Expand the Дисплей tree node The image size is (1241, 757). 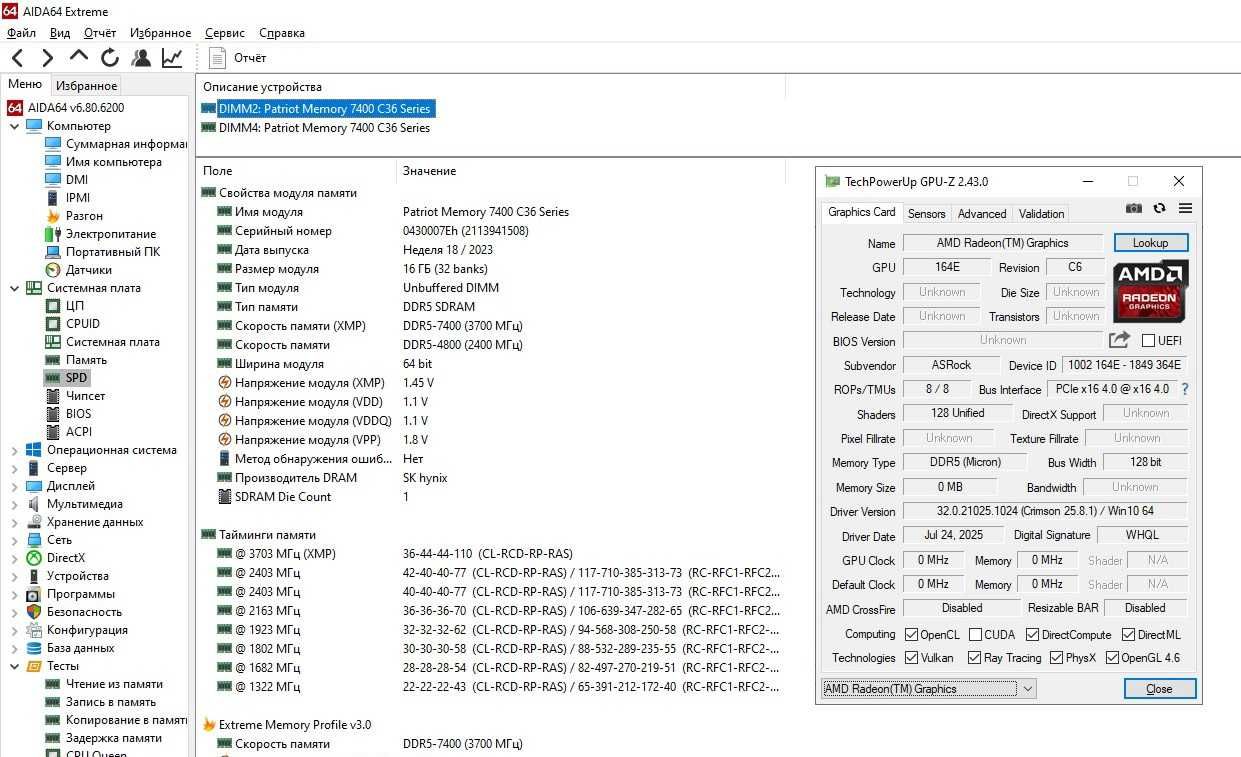(x=14, y=486)
